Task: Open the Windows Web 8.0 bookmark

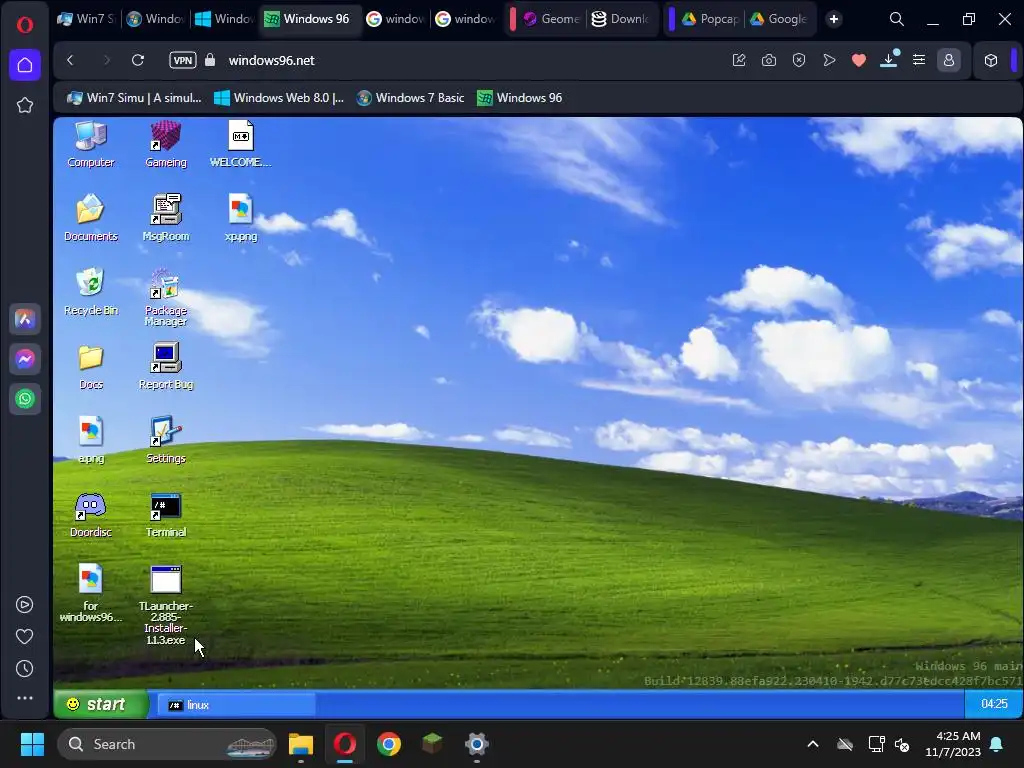Action: point(279,98)
